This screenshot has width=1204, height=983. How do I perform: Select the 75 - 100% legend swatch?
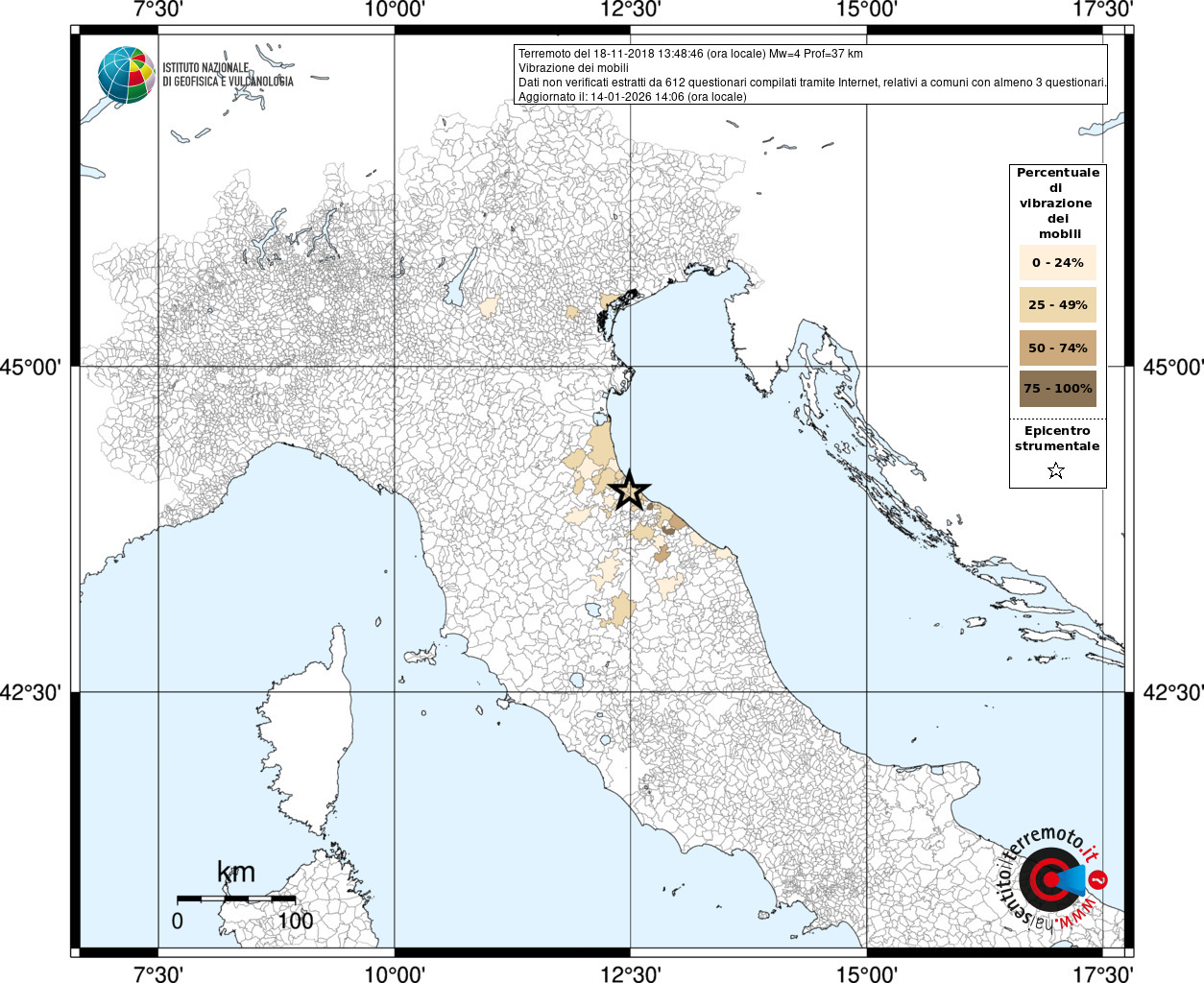coord(1057,389)
